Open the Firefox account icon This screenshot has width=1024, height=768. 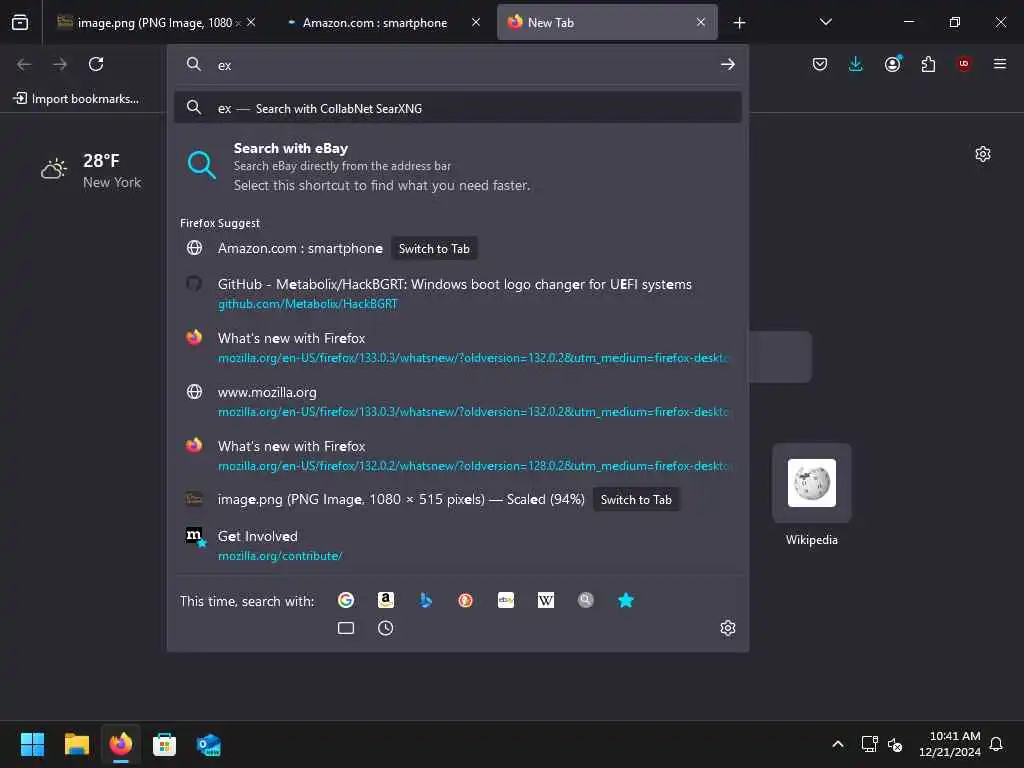pyautogui.click(x=892, y=64)
